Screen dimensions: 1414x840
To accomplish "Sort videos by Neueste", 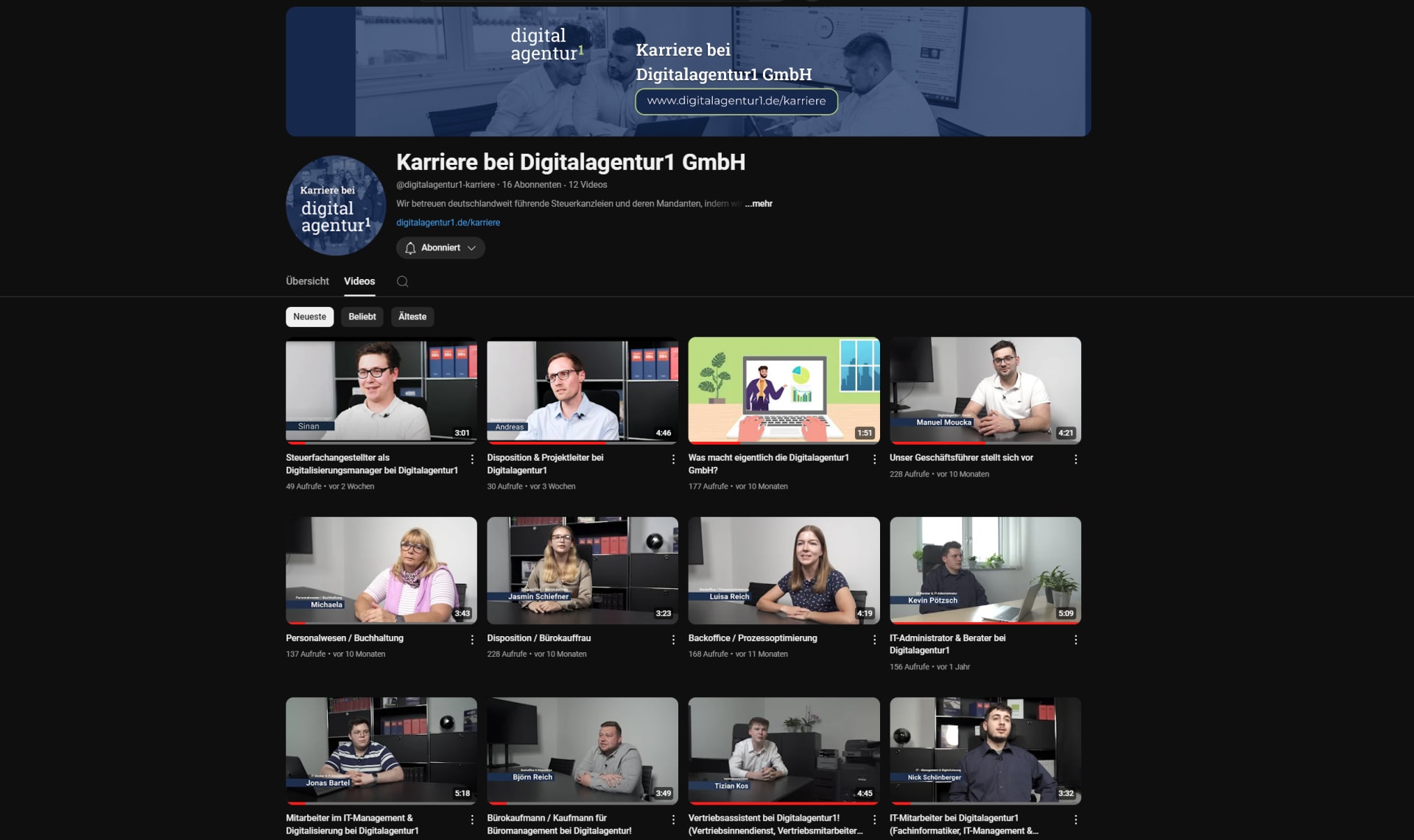I will pos(309,317).
